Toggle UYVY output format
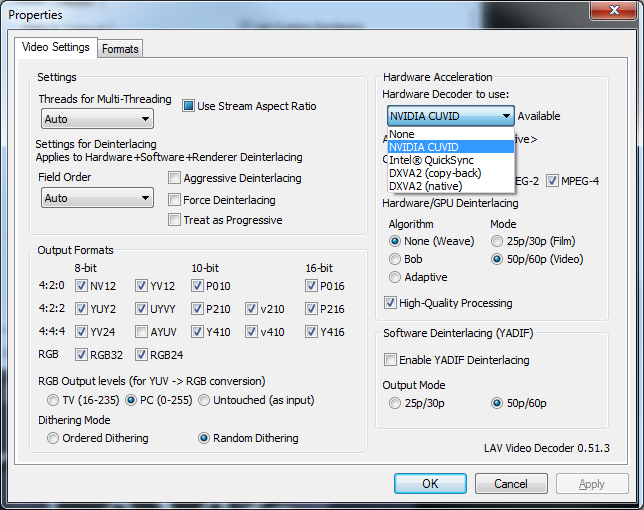Image resolution: width=644 pixels, height=510 pixels. click(x=141, y=309)
